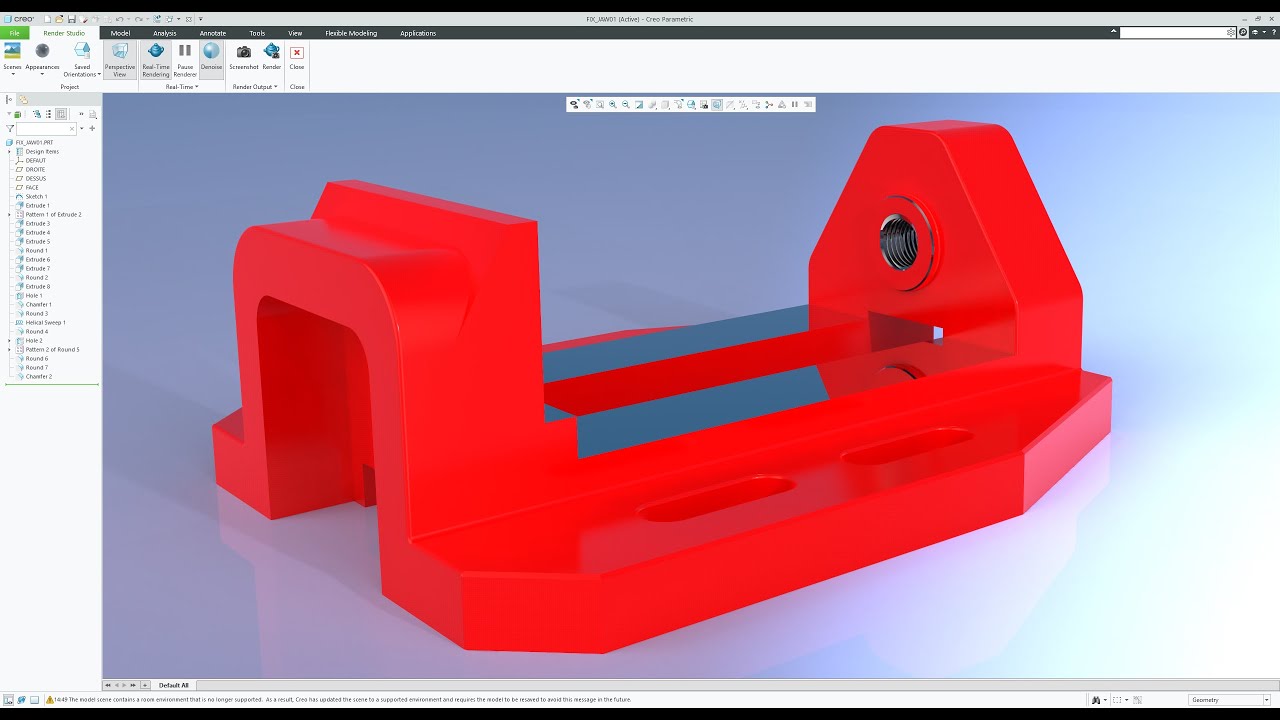
Task: Select Round 7 feature
Action: click(36, 368)
